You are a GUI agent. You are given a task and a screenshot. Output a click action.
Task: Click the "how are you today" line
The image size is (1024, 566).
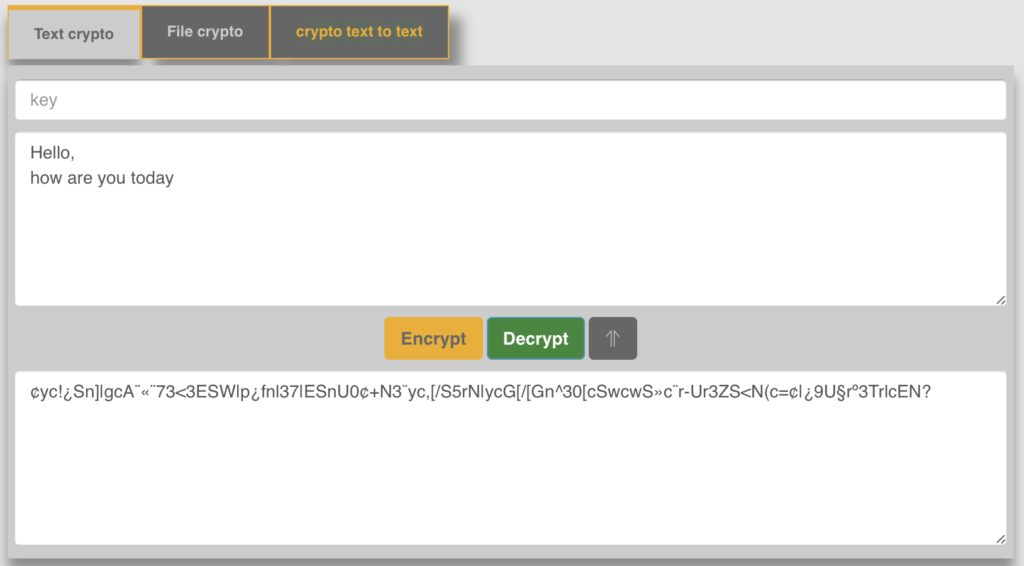tap(102, 179)
